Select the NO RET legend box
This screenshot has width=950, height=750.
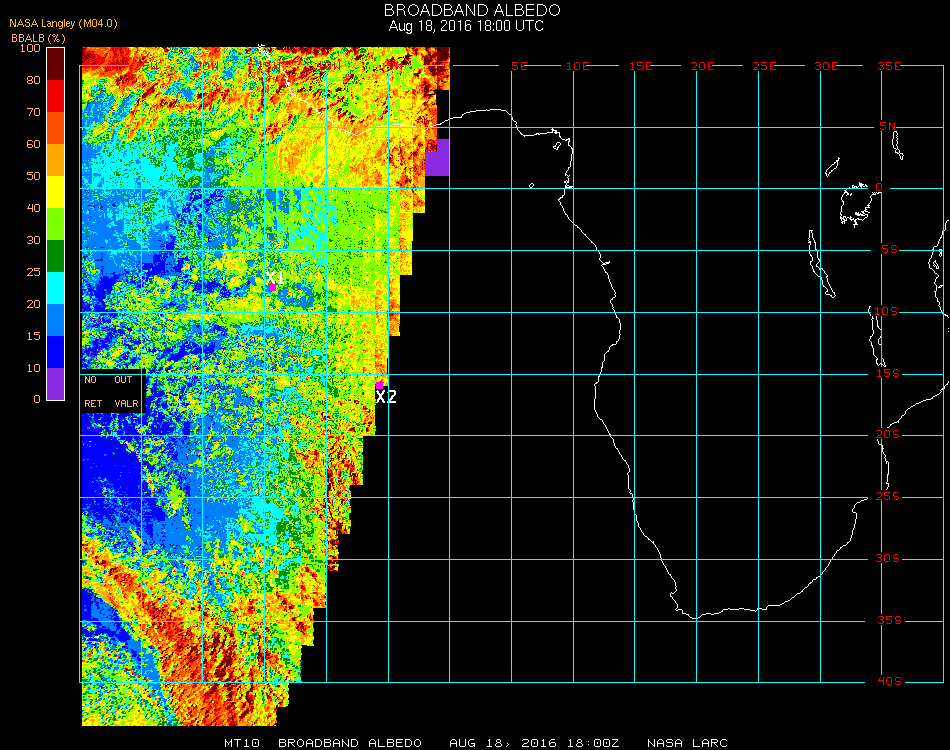coord(93,391)
